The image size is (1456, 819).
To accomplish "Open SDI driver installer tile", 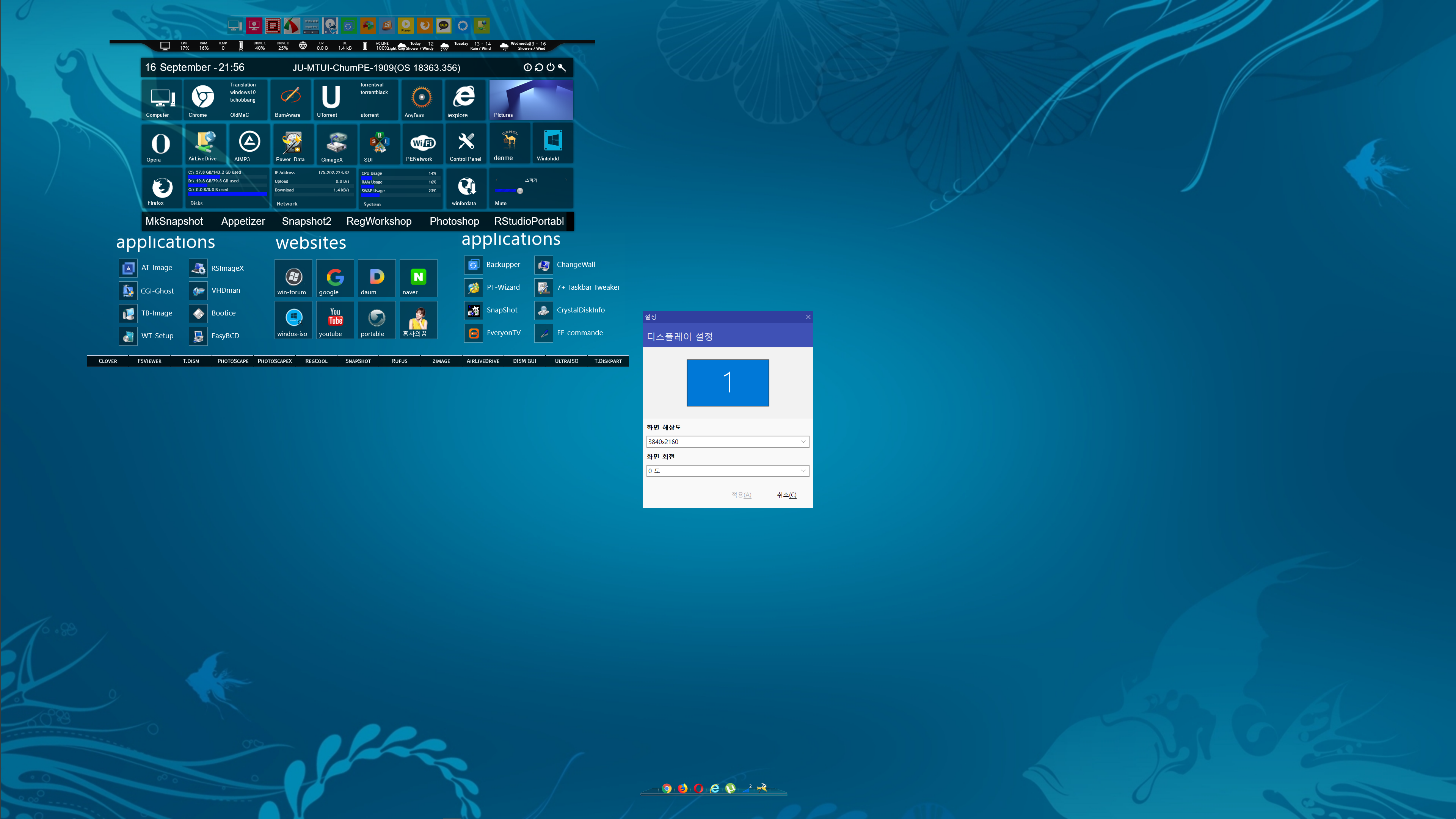I will 379,144.
